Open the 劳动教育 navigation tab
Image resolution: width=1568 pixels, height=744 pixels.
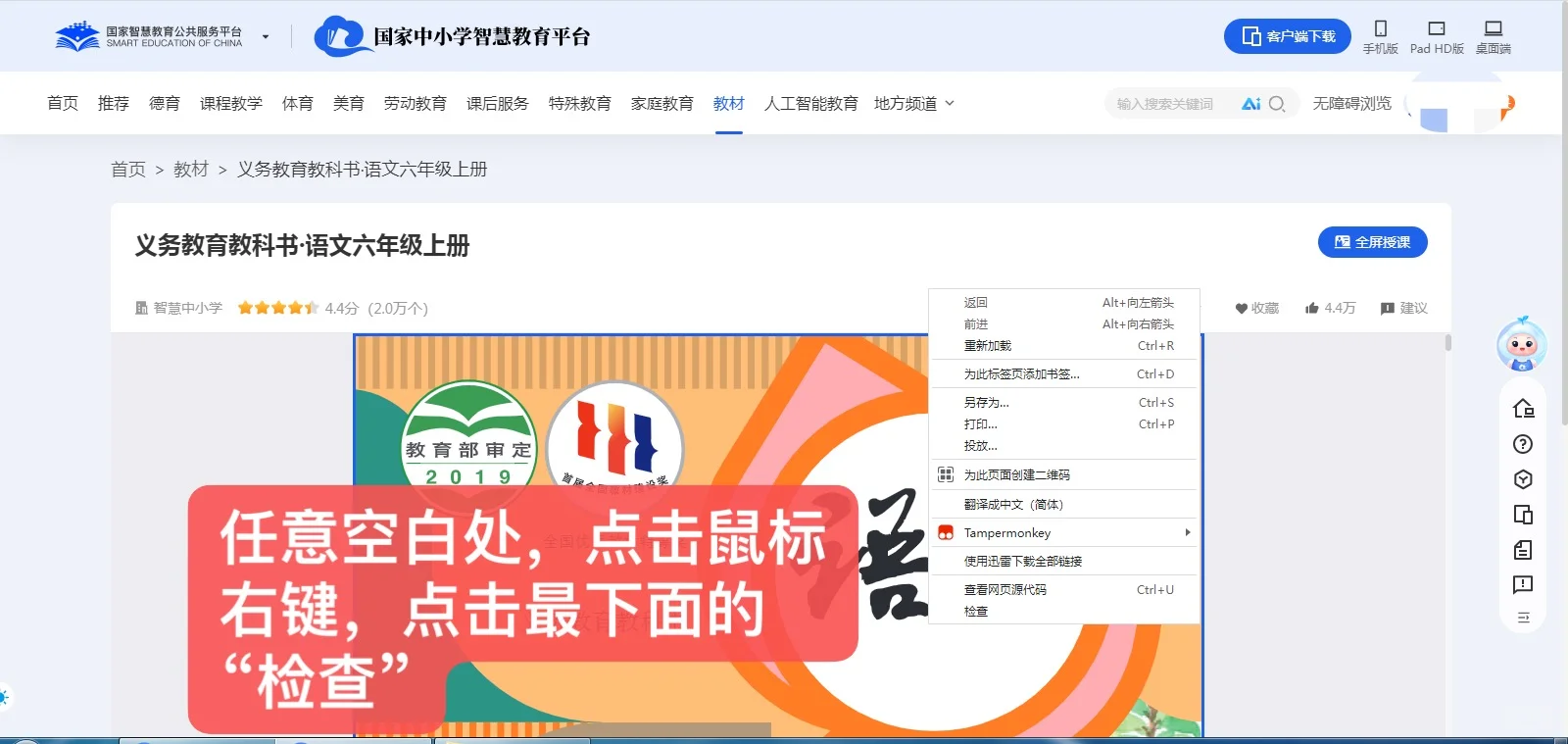tap(416, 103)
